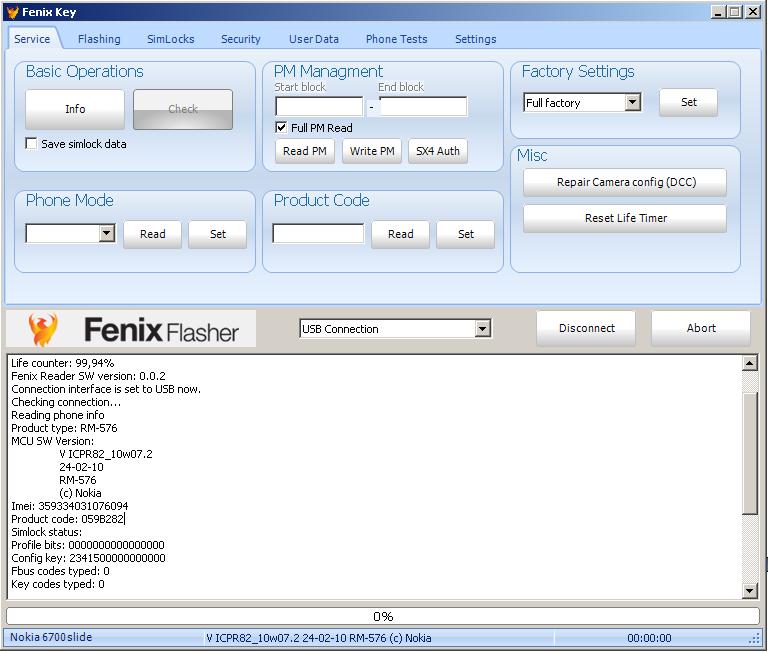Click the Check button

point(183,109)
